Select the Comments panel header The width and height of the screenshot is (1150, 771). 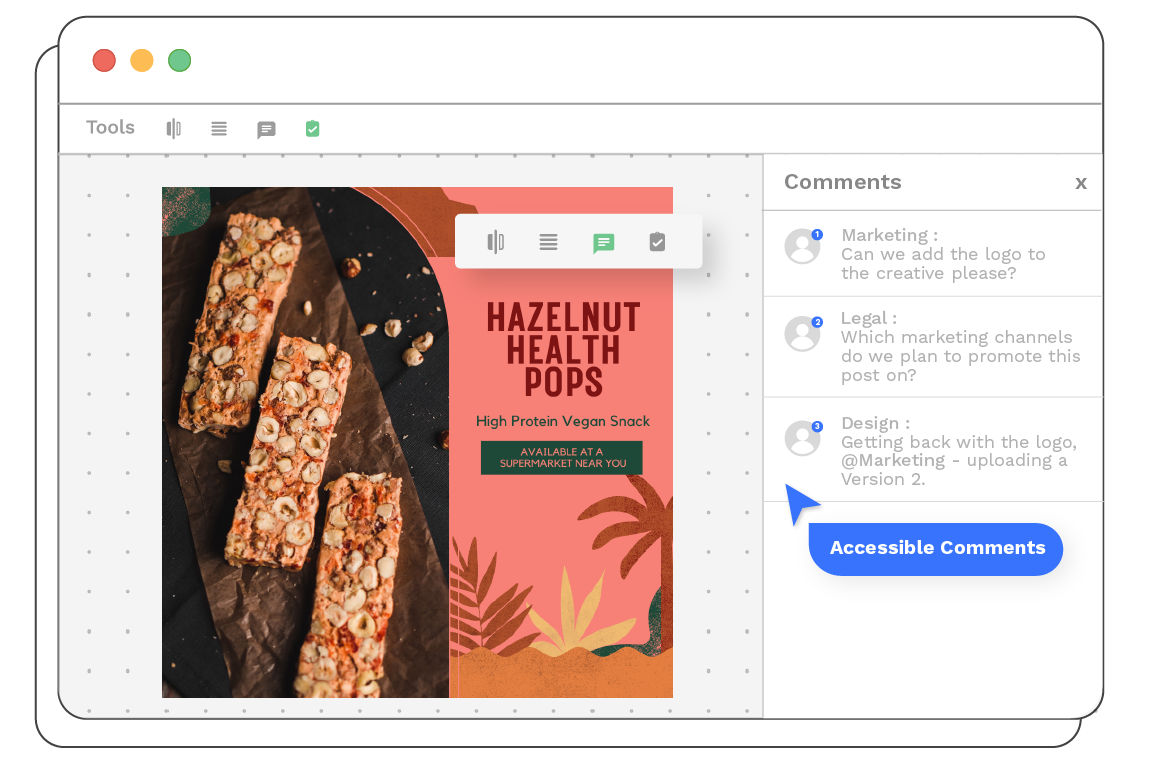click(x=843, y=182)
